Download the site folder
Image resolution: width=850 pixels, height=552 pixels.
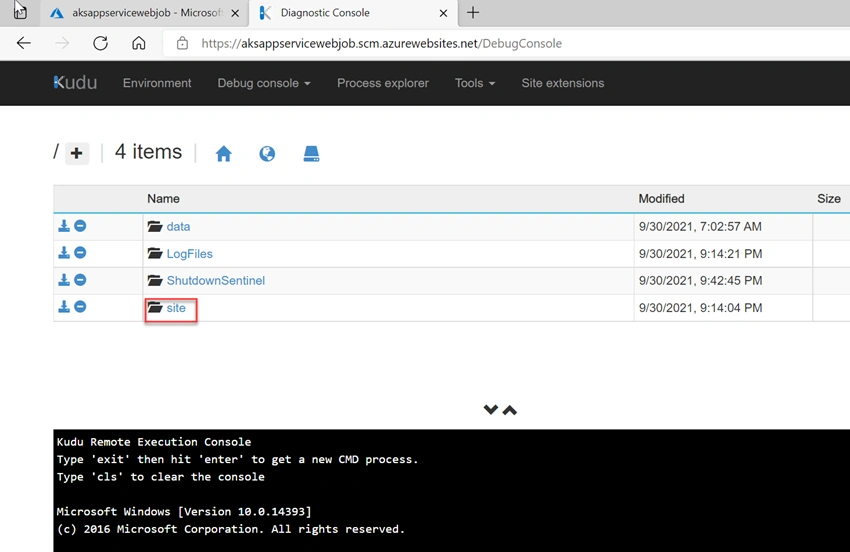[64, 307]
